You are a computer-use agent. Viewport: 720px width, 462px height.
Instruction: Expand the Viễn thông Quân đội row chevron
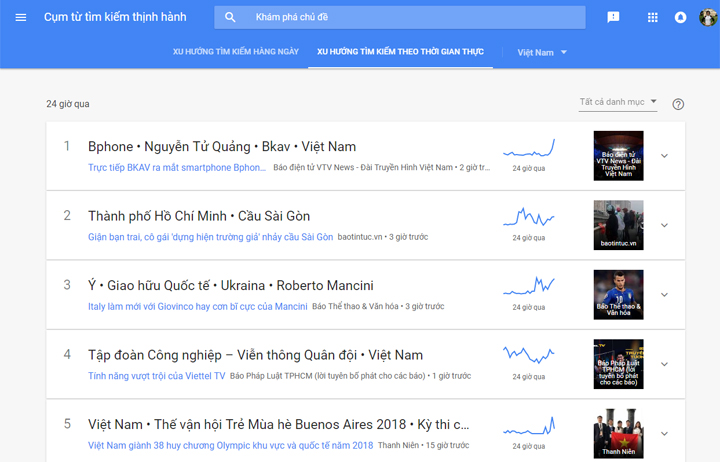[x=664, y=364]
